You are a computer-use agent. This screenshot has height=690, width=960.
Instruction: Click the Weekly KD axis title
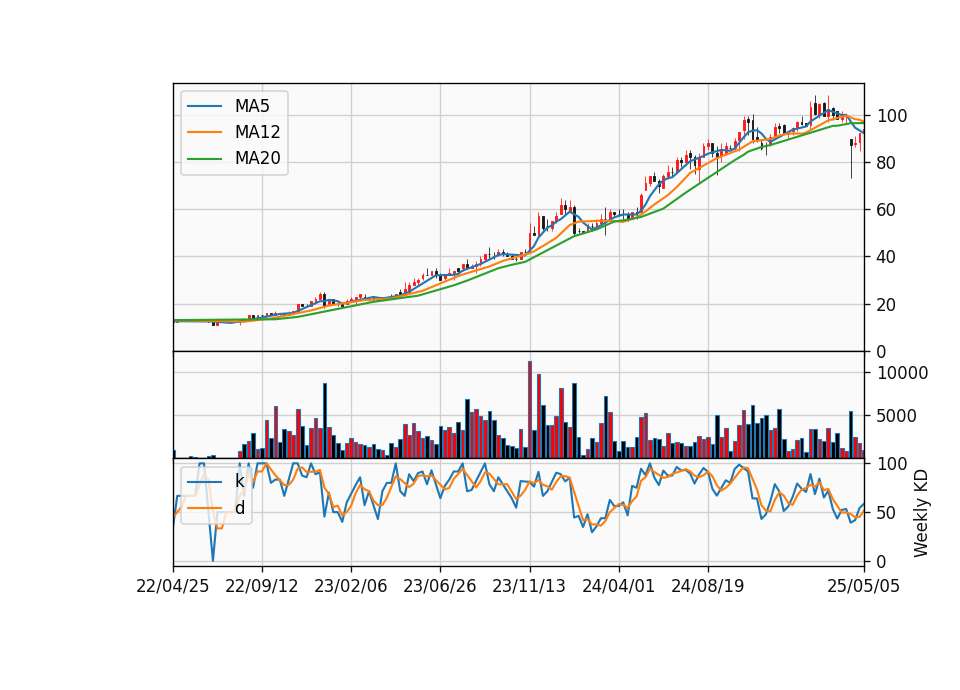point(921,513)
